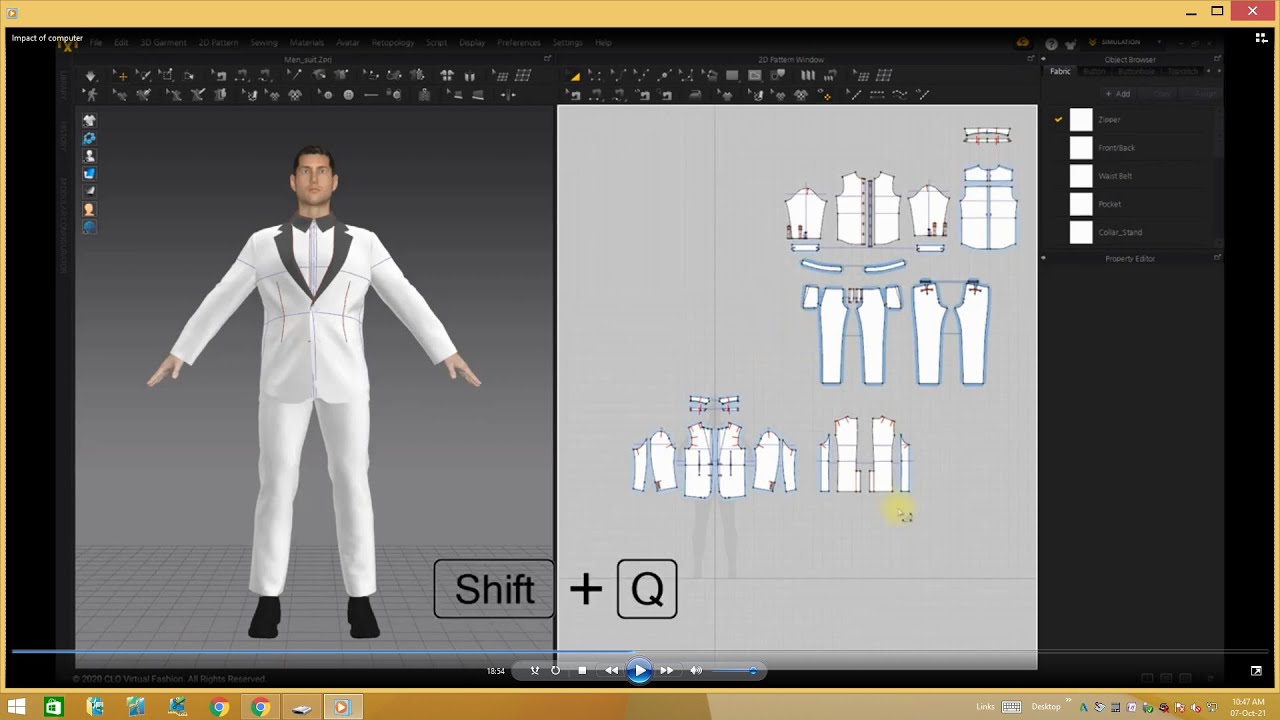Click the Add fabric button
This screenshot has width=1280, height=720.
pos(1117,94)
